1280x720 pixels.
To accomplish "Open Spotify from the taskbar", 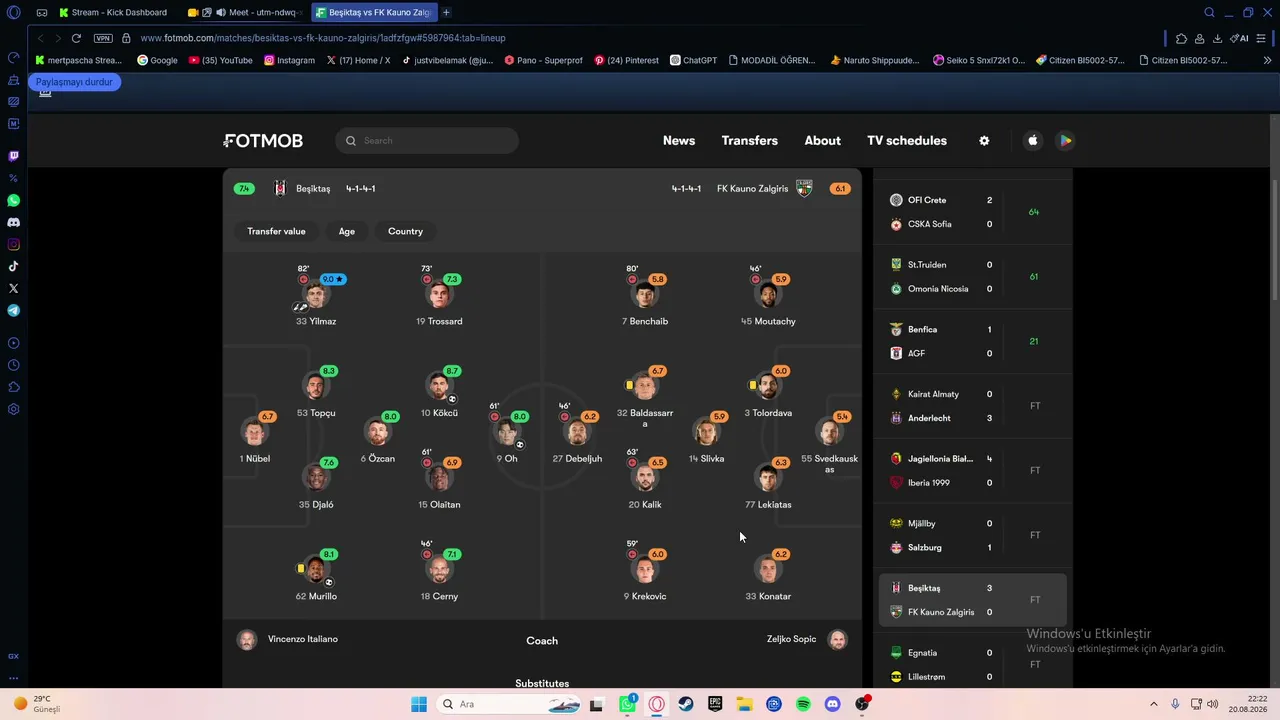I will (803, 704).
